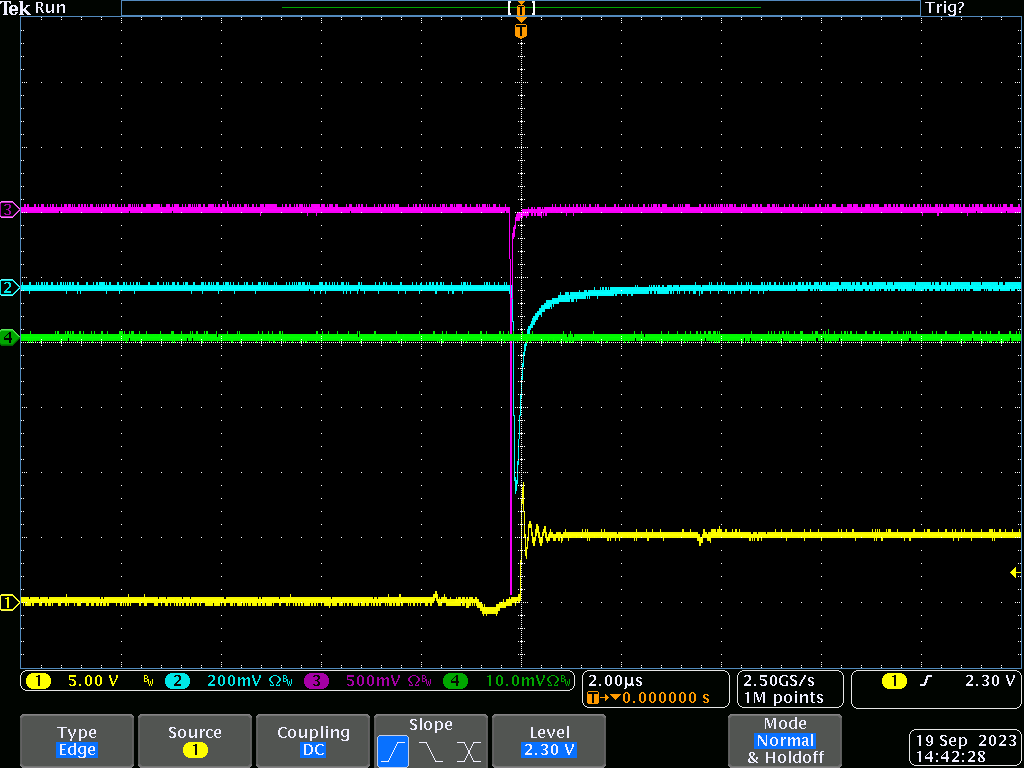1024x768 pixels.
Task: Click the channel 3 magenta ground marker
Action: 9,210
